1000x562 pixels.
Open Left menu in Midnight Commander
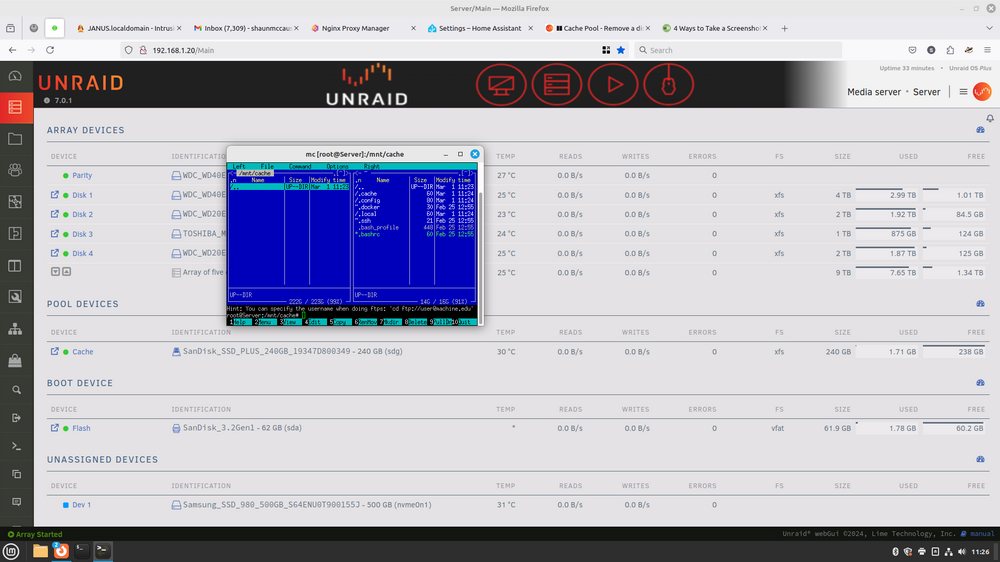pos(239,166)
